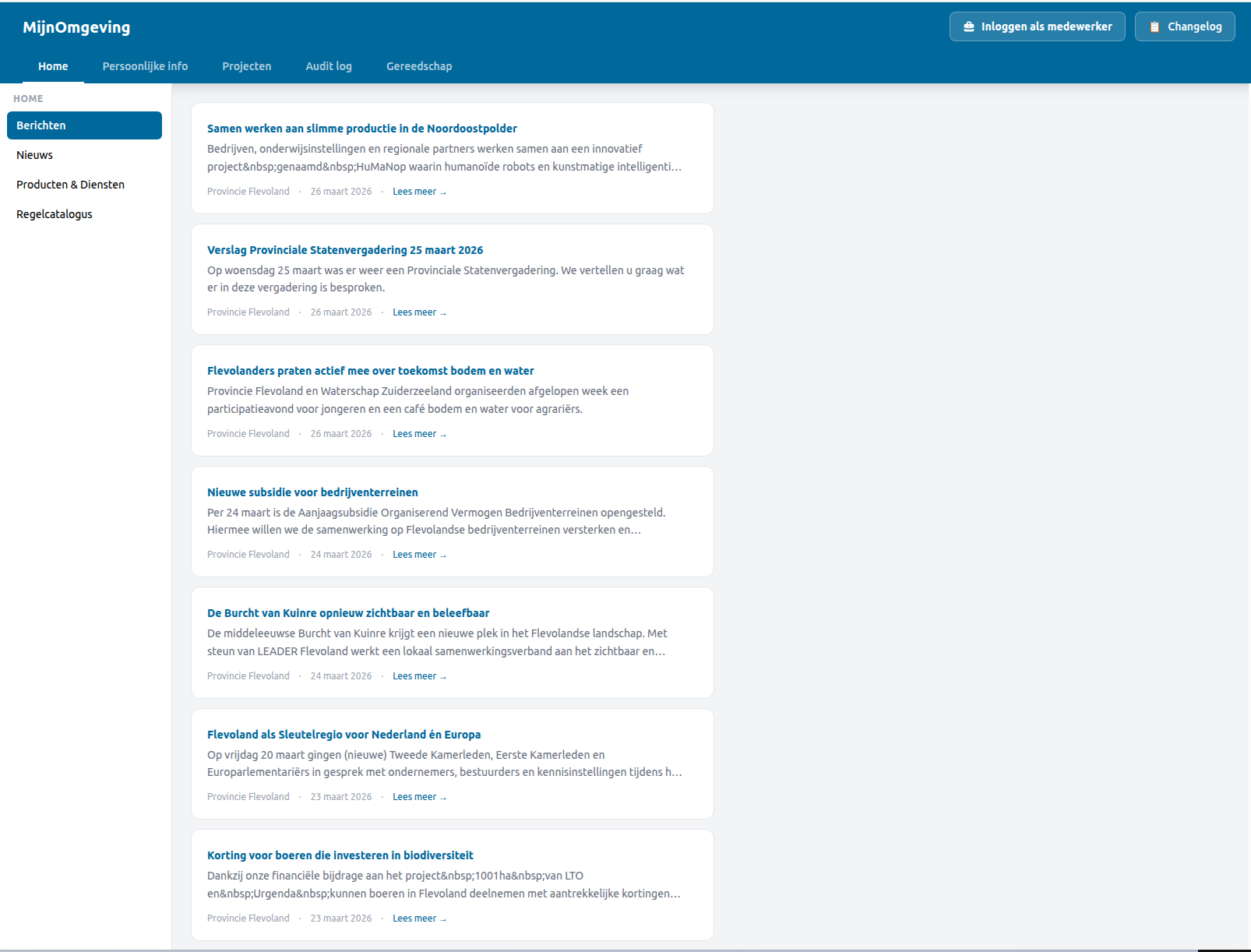Screen dimensions: 1251x952
Task: Switch to the Persoonlijke info tab
Action: click(x=144, y=66)
